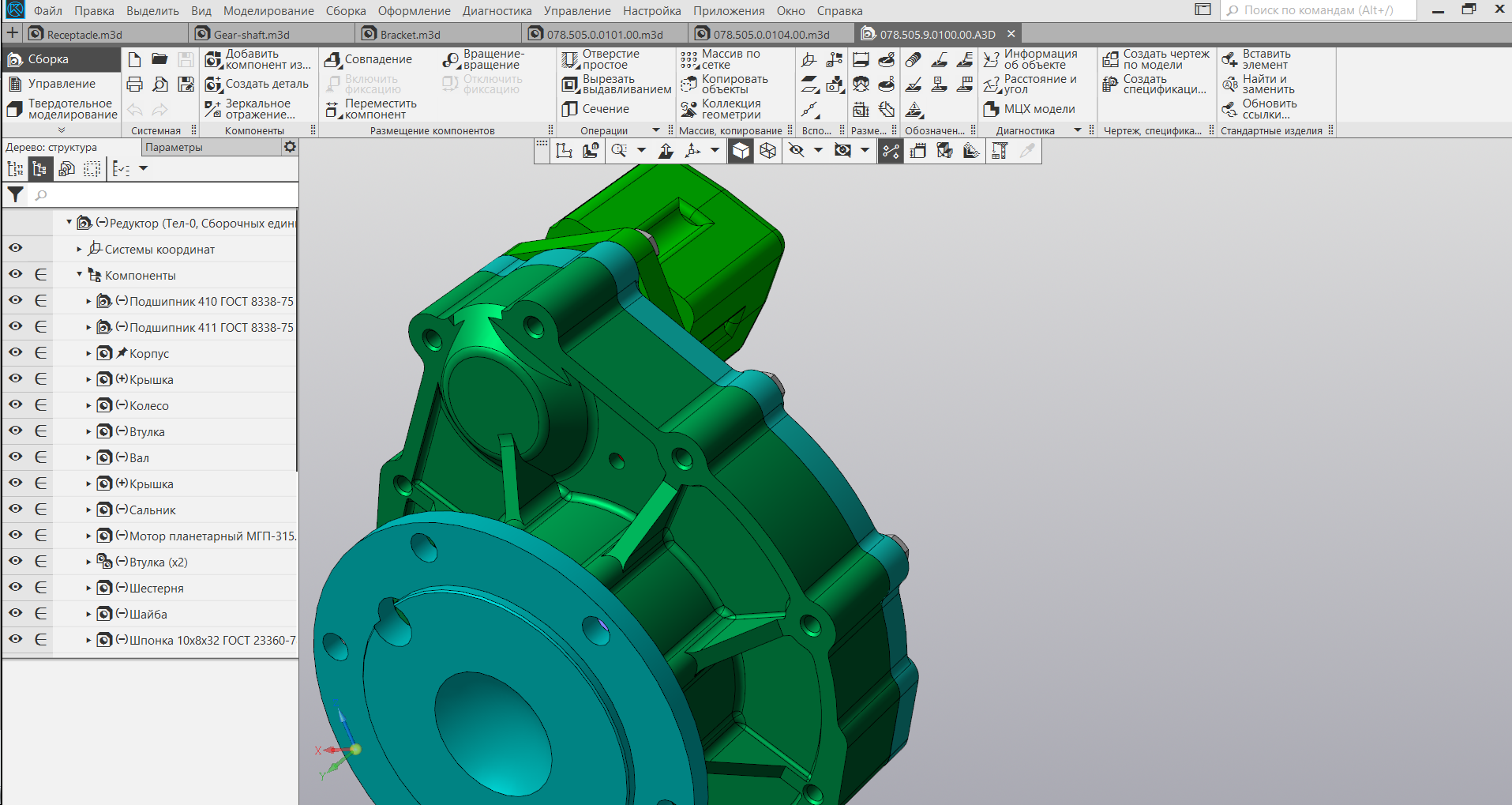
Task: Open the Диагностика menu
Action: click(497, 11)
